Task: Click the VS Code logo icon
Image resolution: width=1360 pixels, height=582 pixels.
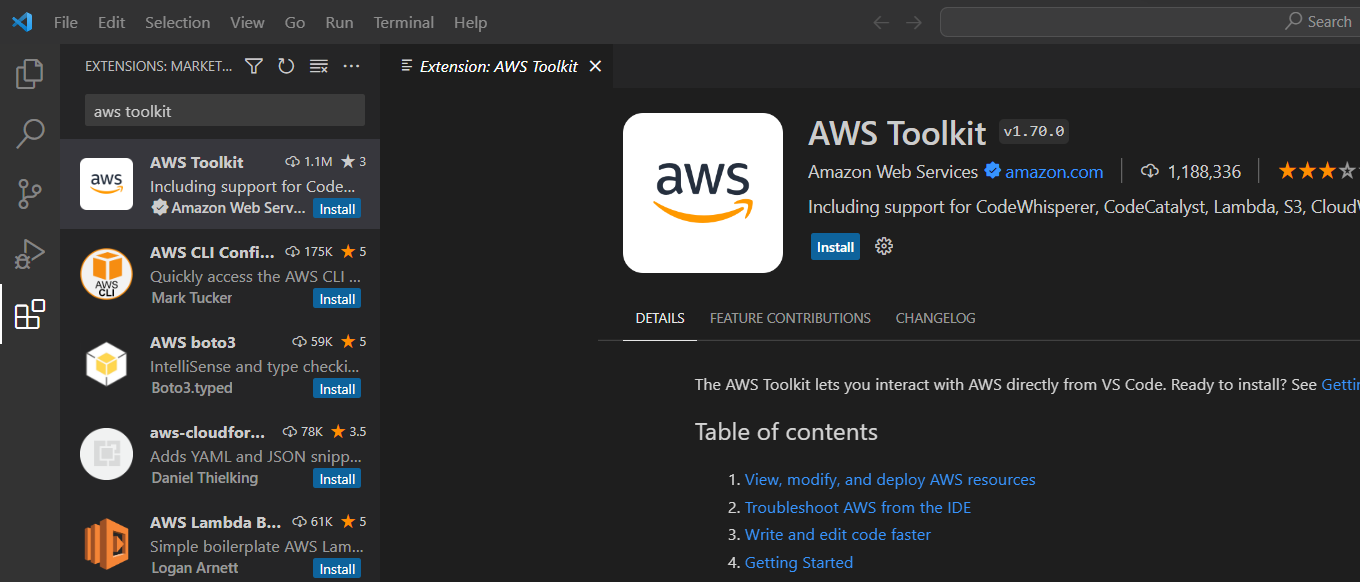Action: [22, 22]
